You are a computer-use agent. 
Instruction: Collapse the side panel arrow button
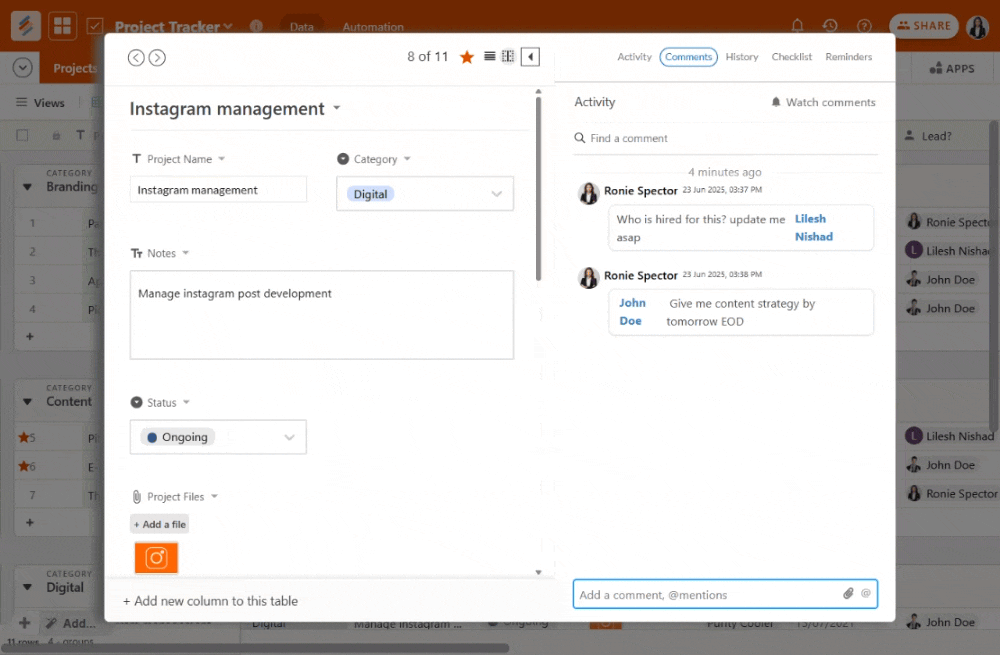click(x=530, y=57)
